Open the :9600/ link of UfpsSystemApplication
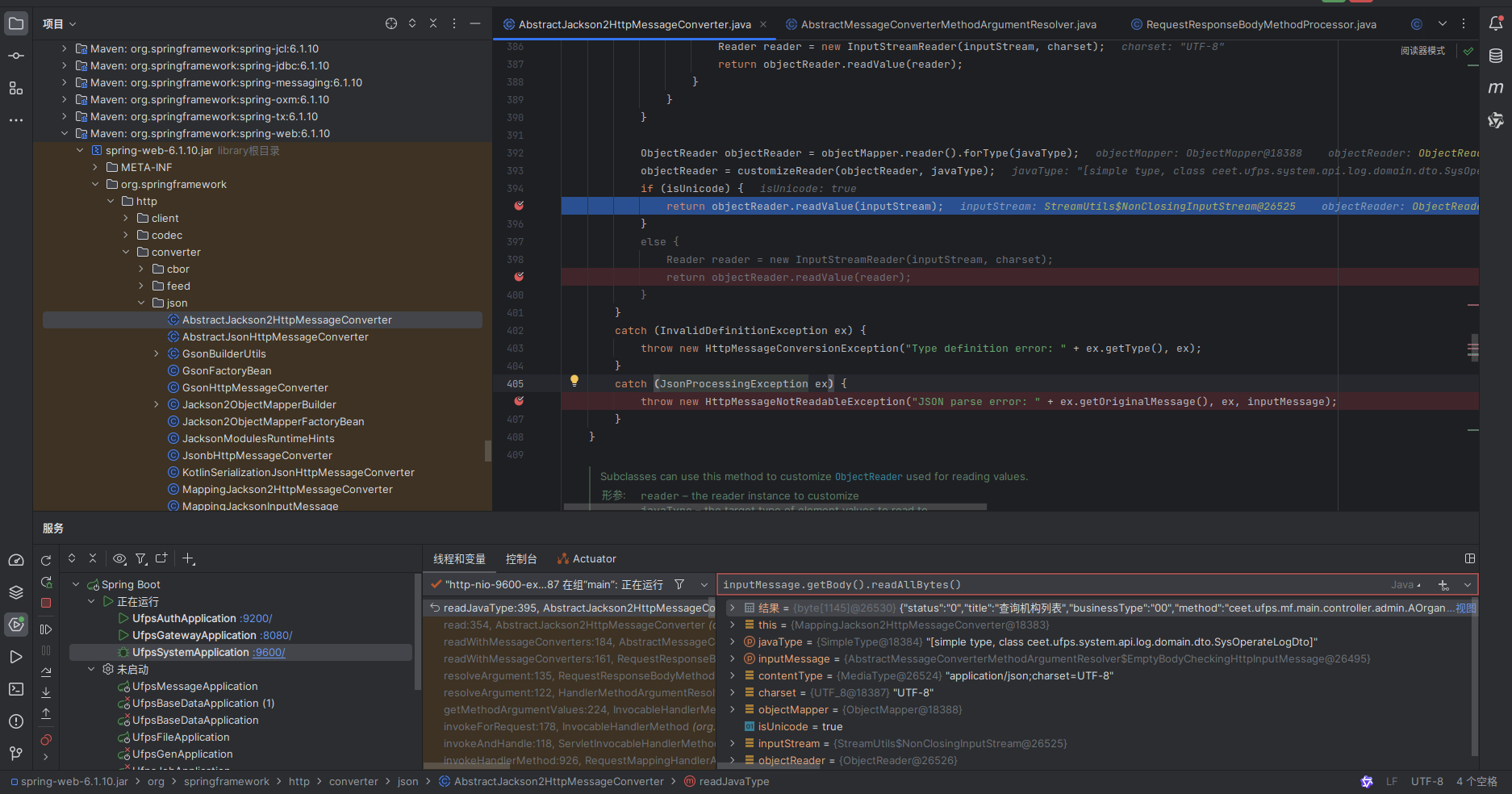The image size is (1512, 794). pyautogui.click(x=269, y=652)
